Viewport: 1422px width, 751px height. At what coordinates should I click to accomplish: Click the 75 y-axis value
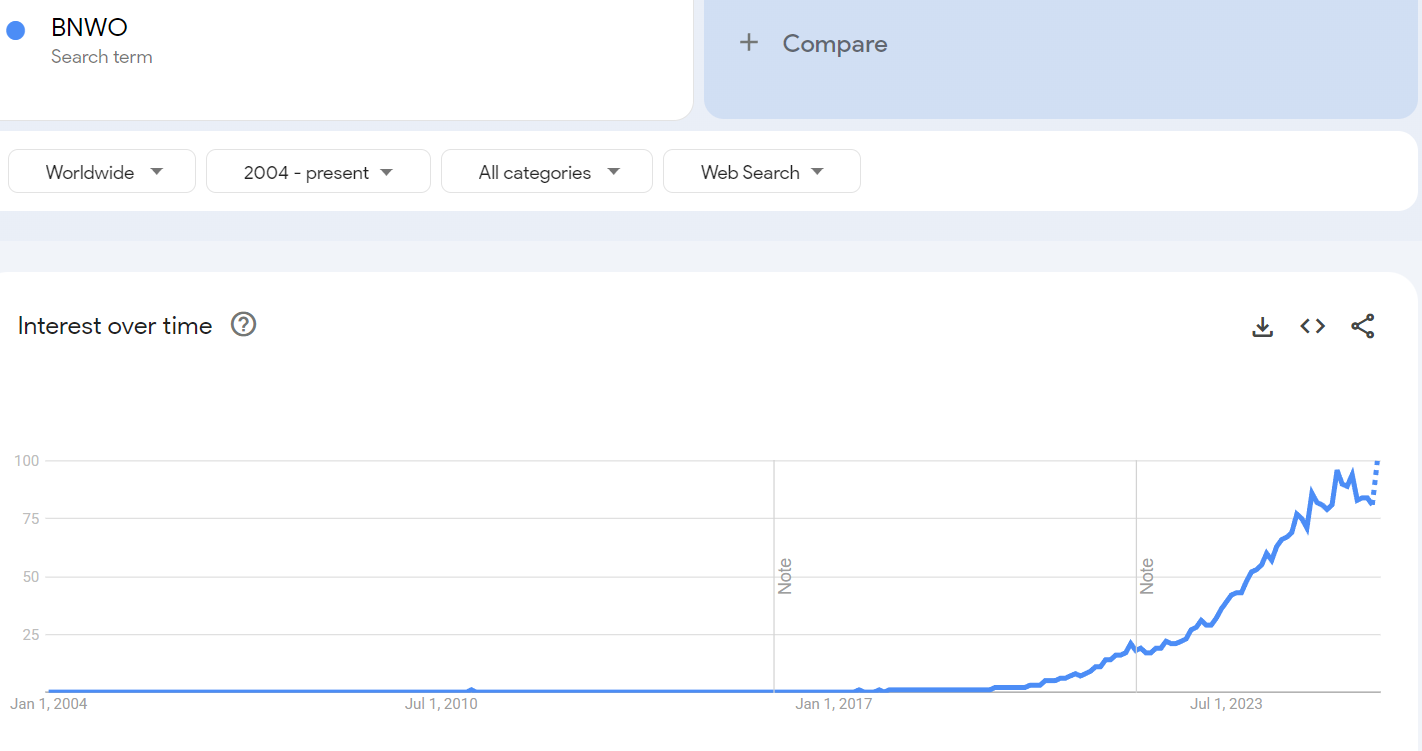point(30,518)
